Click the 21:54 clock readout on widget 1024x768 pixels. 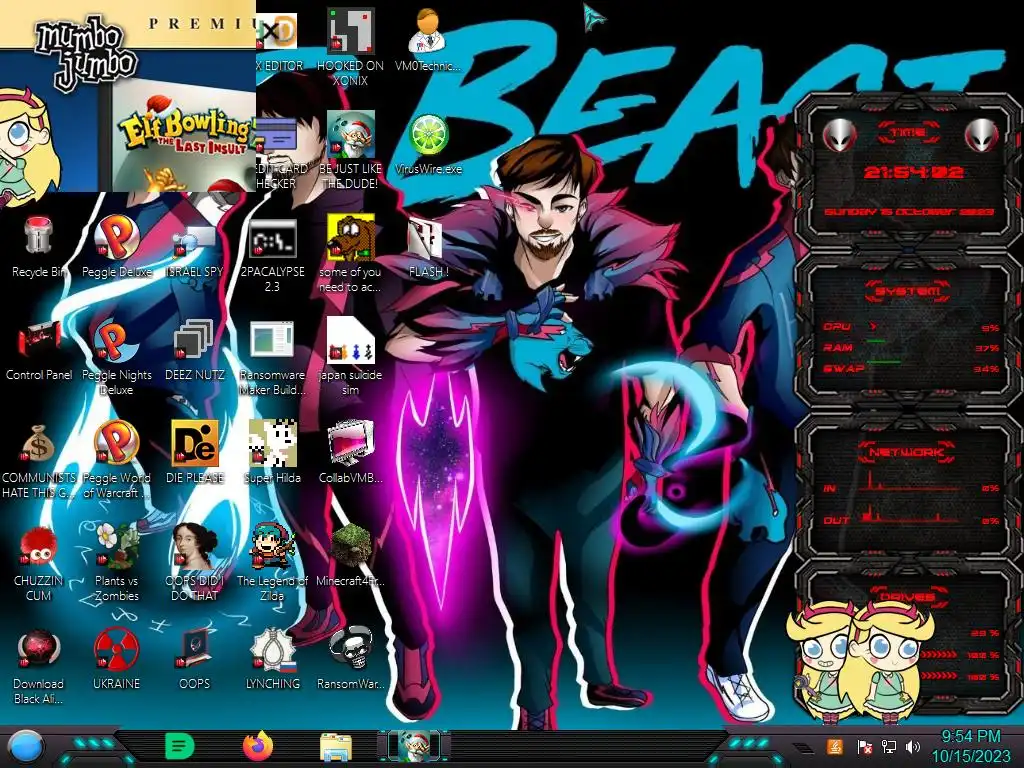click(913, 172)
